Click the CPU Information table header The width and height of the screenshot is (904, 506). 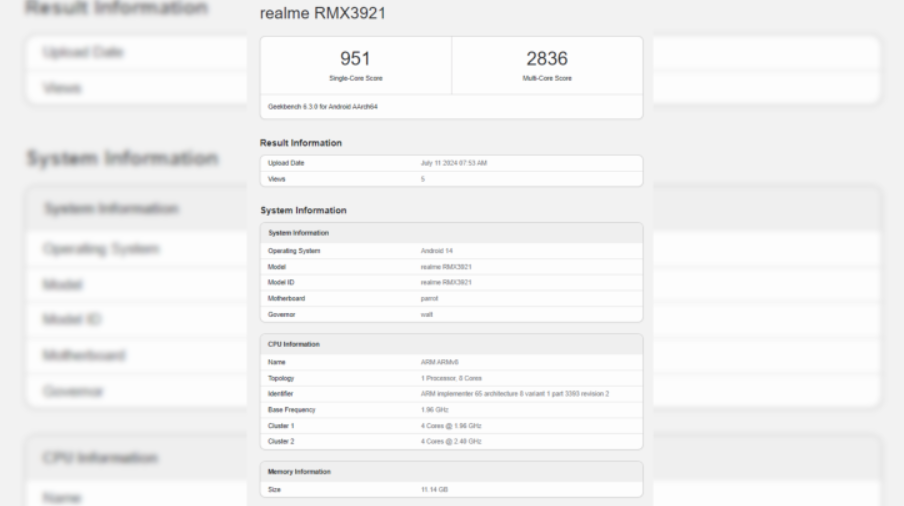tap(293, 344)
